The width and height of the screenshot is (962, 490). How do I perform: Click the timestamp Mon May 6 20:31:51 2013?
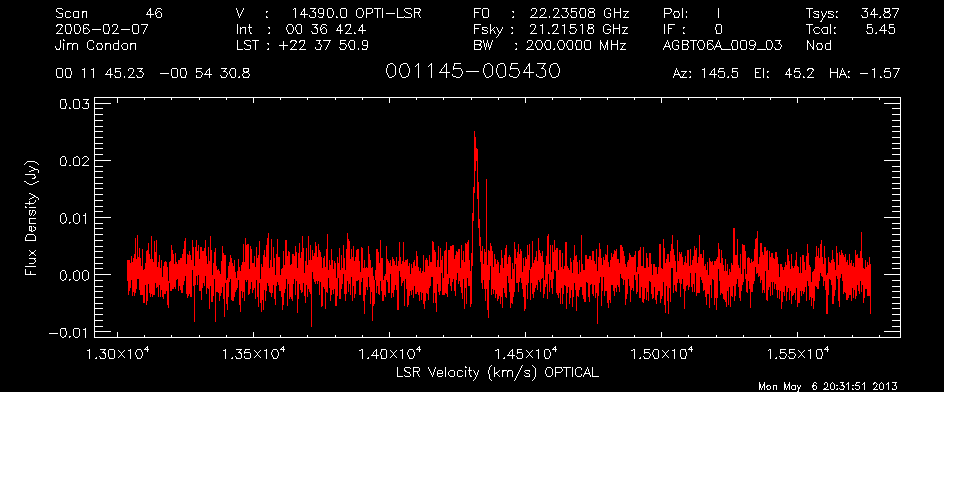pos(828,386)
